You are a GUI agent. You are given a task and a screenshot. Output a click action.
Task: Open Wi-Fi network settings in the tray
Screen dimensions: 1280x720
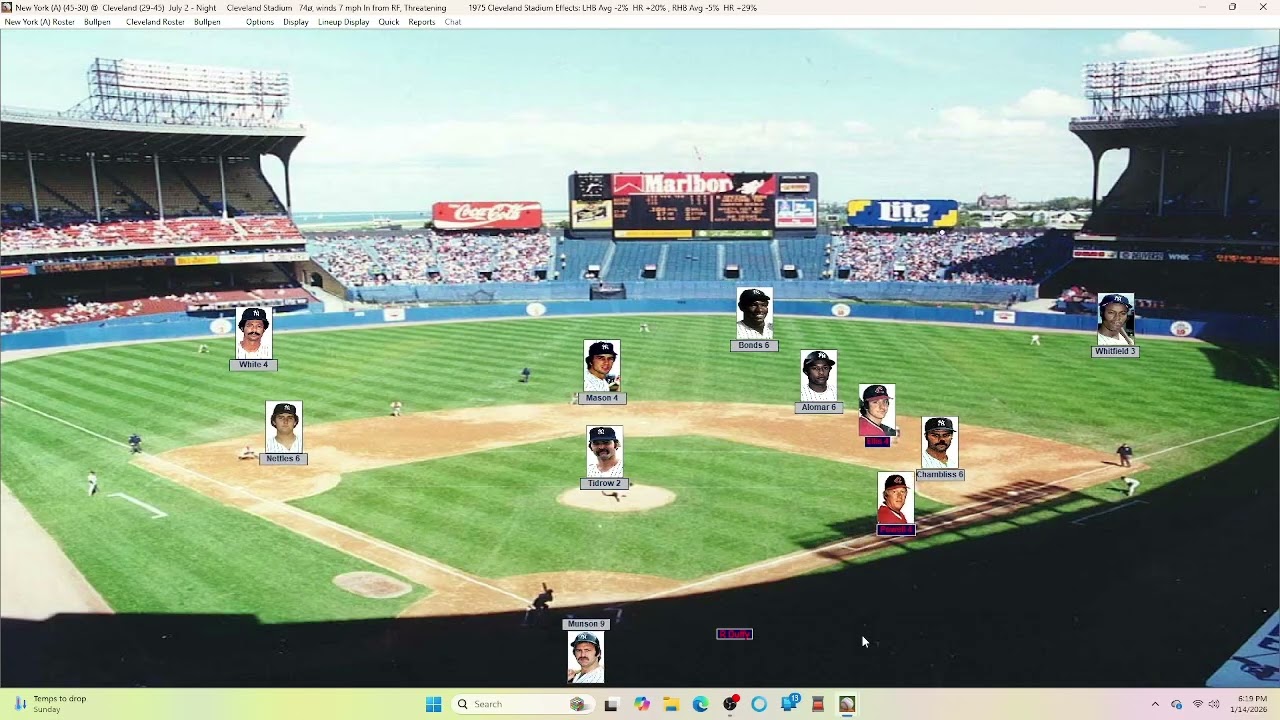coord(1198,704)
